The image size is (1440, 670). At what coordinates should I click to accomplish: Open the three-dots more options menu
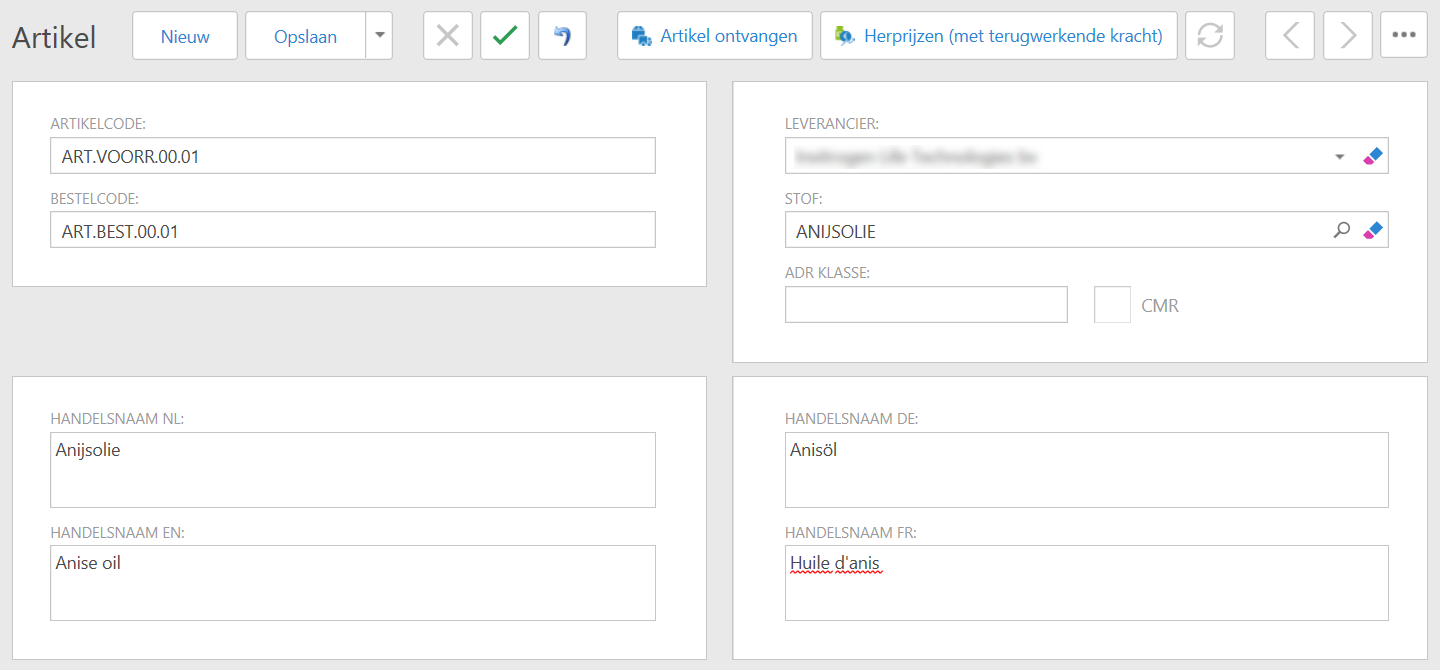pos(1404,36)
